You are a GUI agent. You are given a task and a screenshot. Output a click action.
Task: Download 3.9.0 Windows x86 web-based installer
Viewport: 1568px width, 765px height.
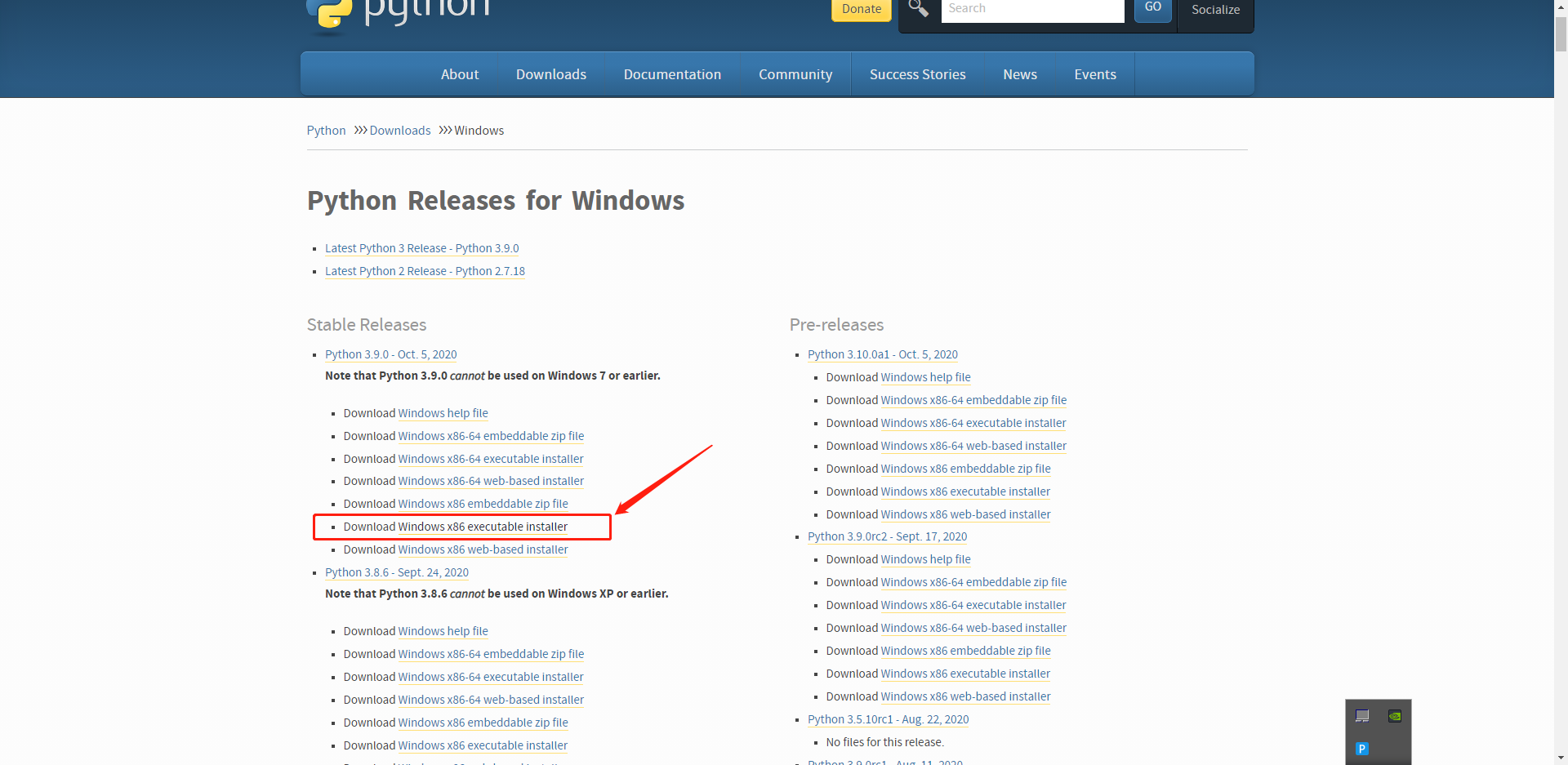click(x=483, y=549)
